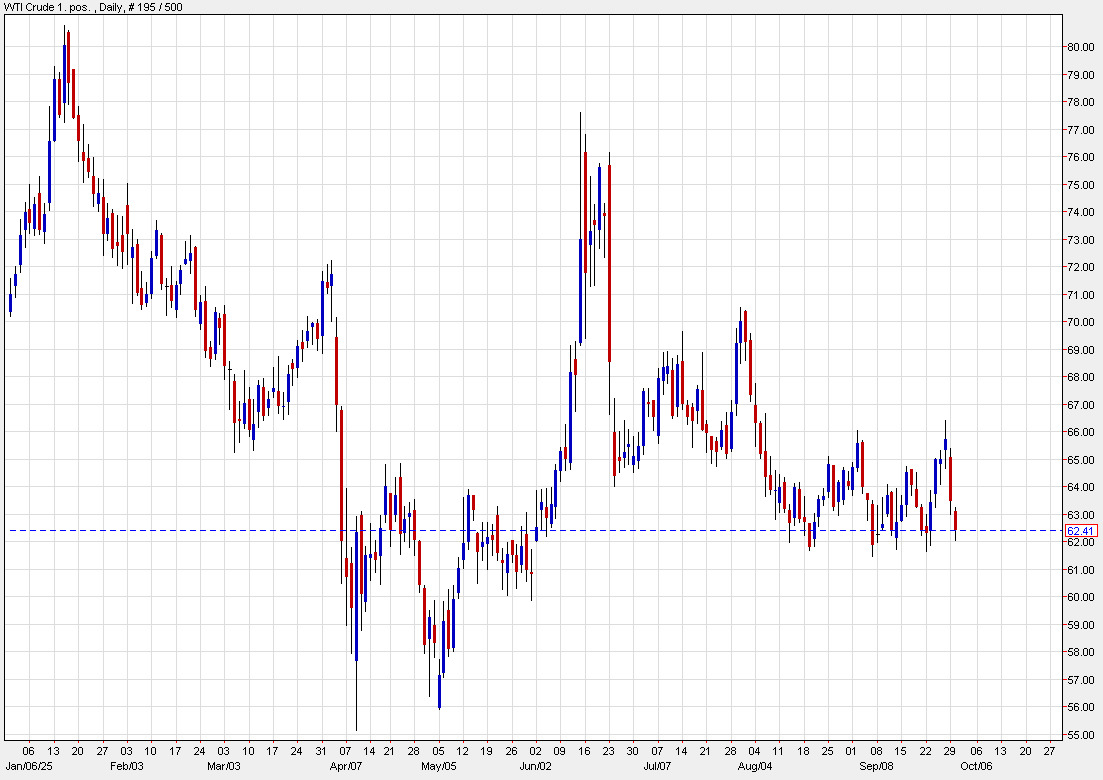Click the 'Jun/02' axis label
Viewport: 1103px width, 780px height.
tap(538, 765)
